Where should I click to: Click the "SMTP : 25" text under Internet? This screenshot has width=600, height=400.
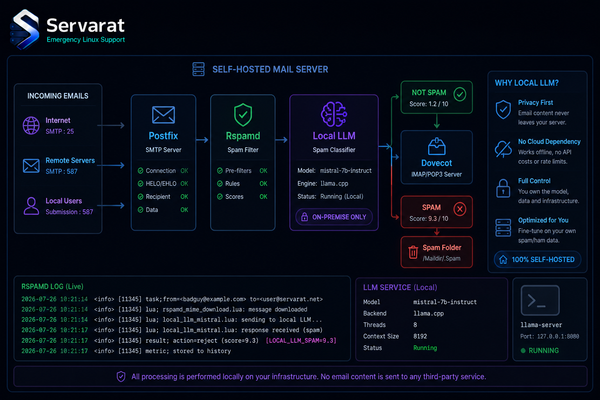pyautogui.click(x=60, y=131)
